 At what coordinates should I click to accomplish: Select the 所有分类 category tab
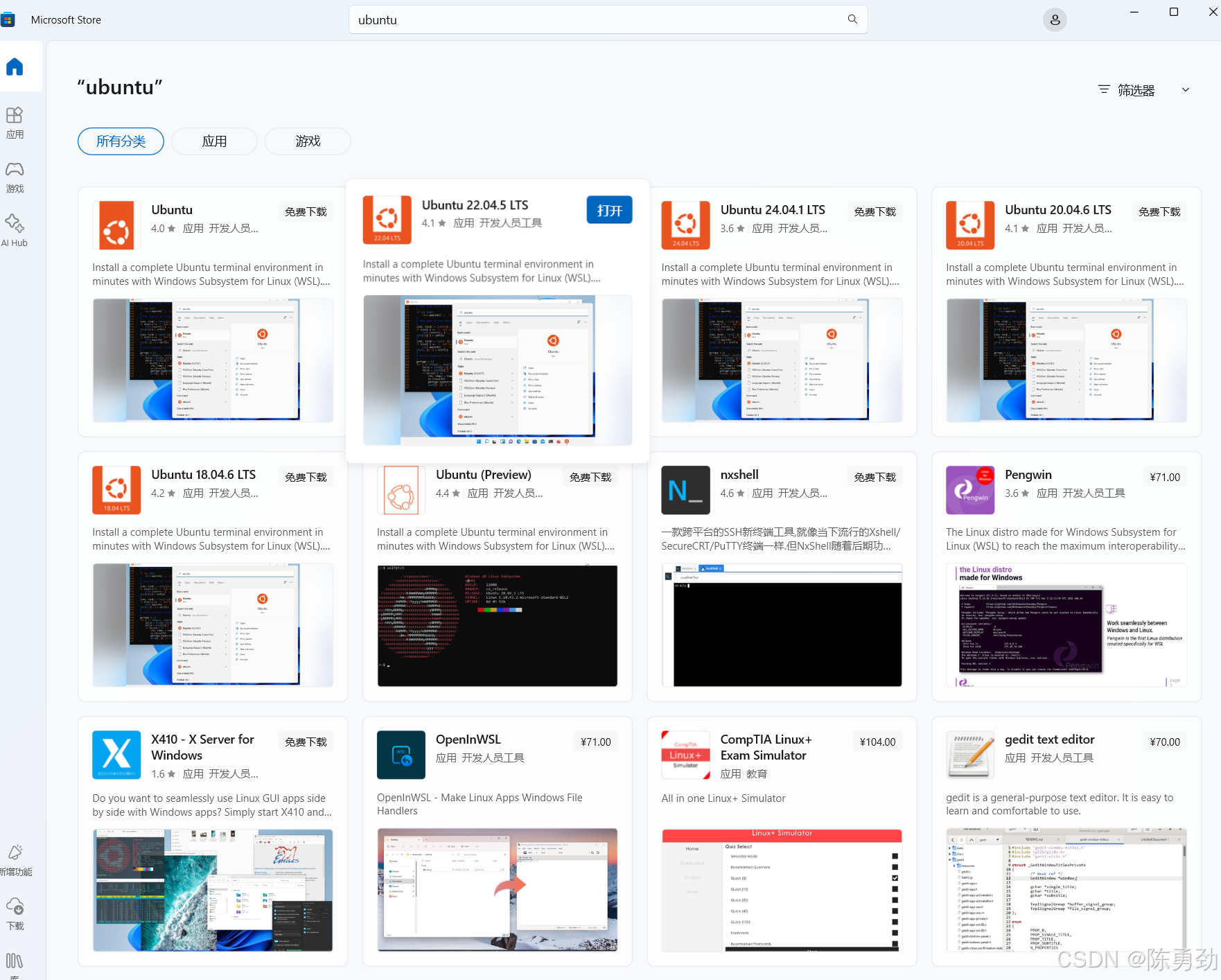121,141
